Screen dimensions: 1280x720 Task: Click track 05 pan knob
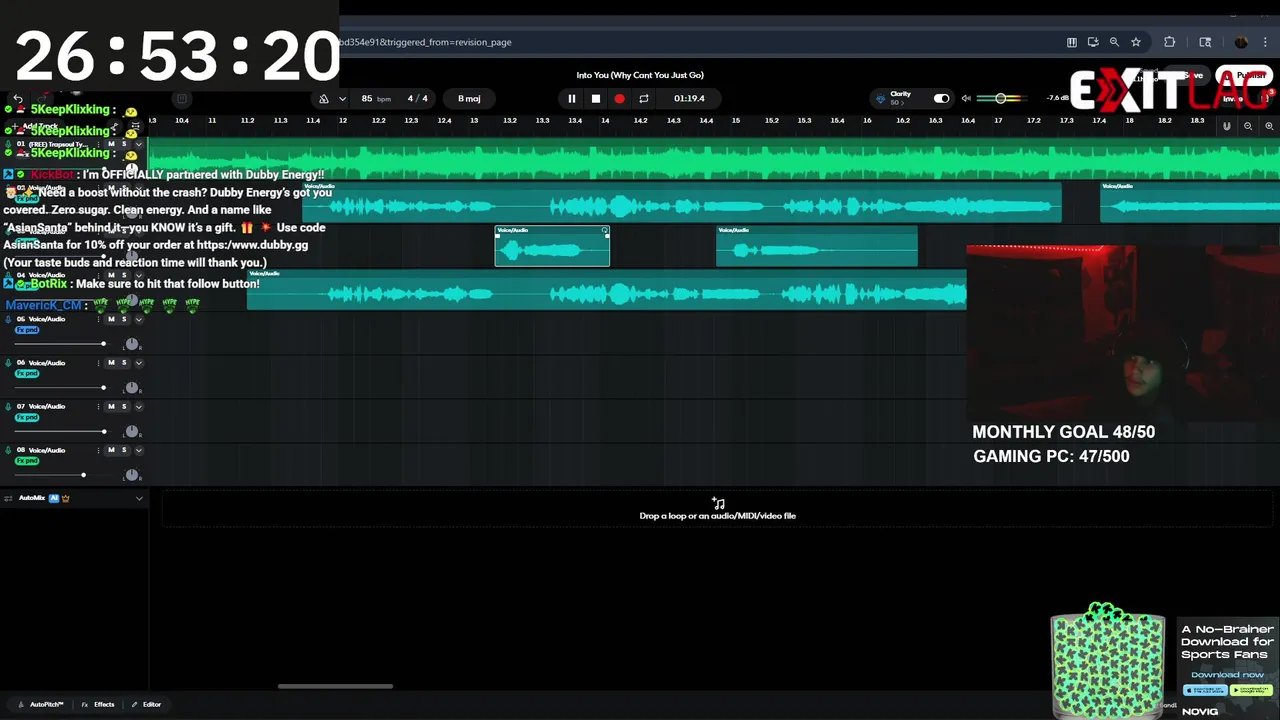point(131,344)
